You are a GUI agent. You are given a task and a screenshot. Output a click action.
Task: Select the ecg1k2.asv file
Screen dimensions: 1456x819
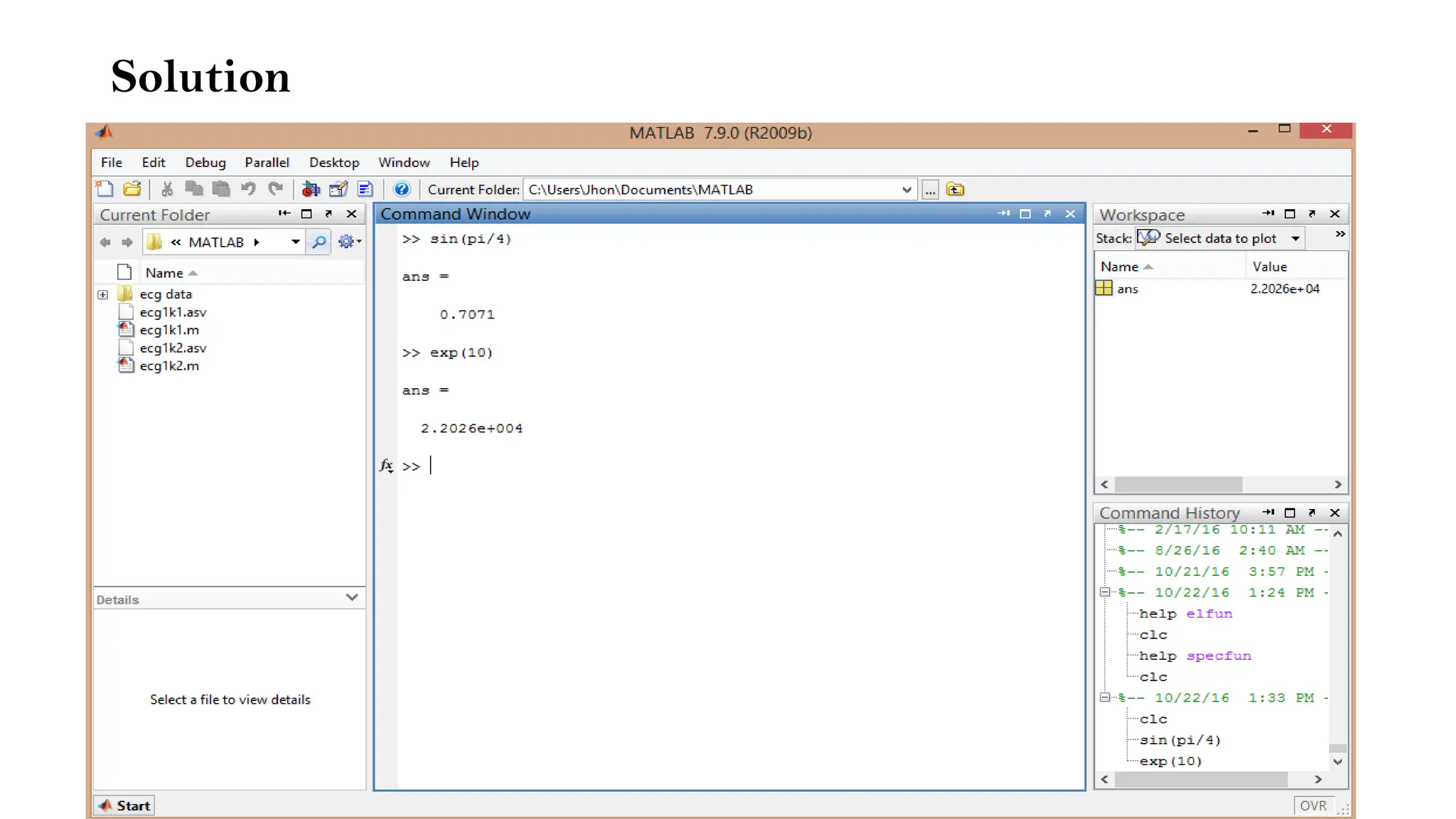(x=173, y=348)
